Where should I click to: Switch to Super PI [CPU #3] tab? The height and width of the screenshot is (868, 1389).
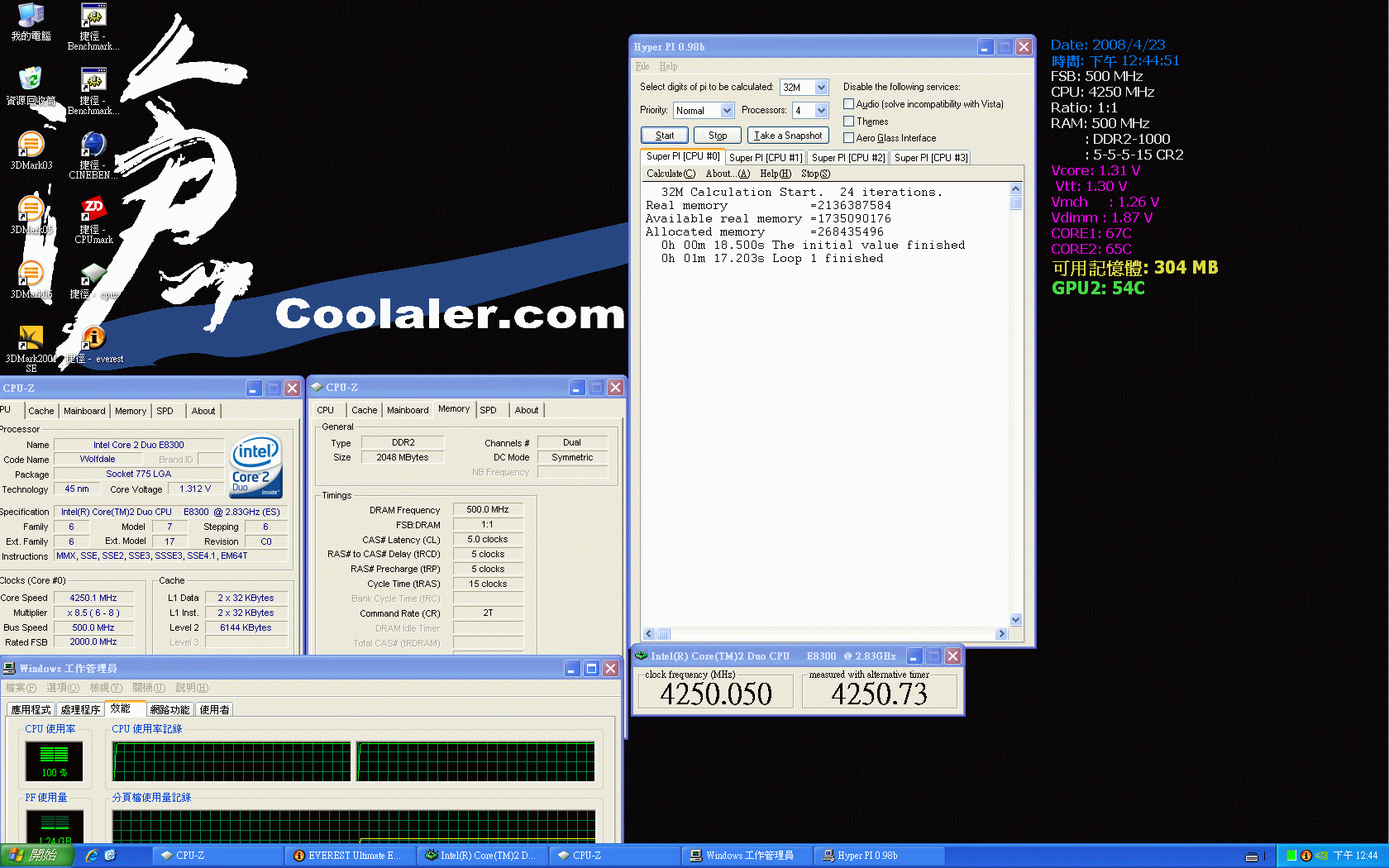pos(930,158)
